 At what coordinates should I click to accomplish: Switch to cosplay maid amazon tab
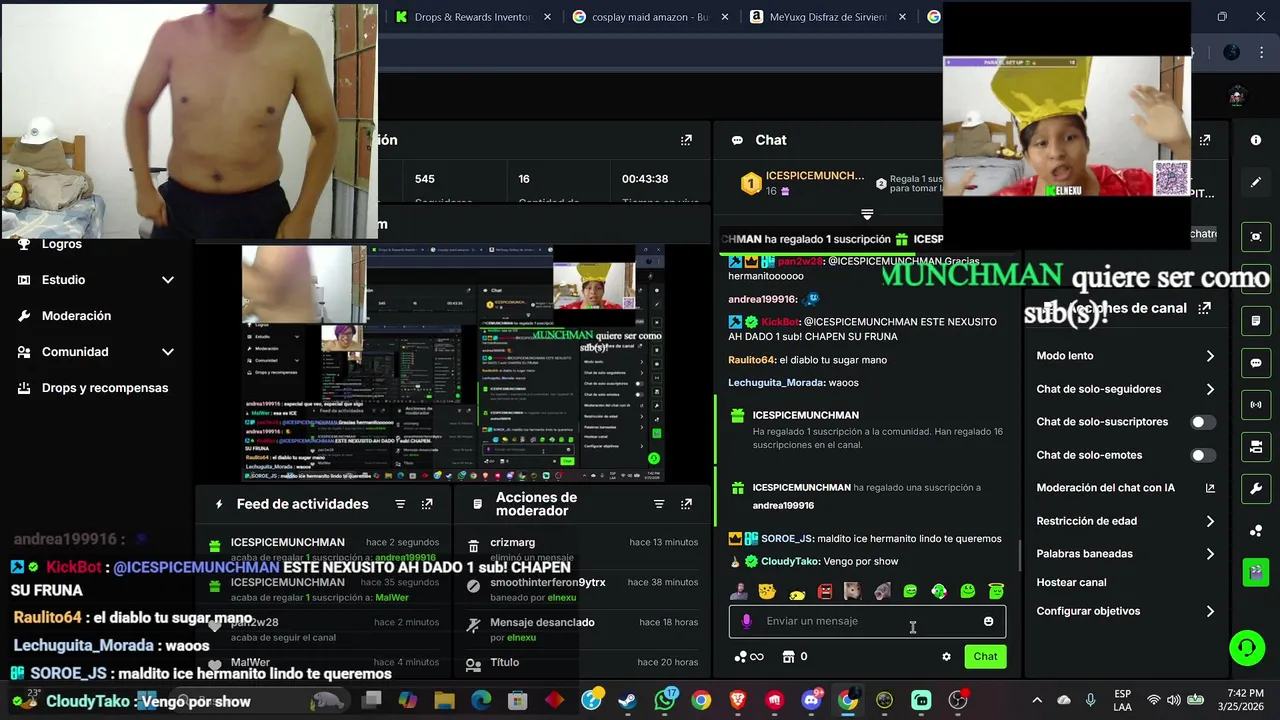(x=650, y=17)
